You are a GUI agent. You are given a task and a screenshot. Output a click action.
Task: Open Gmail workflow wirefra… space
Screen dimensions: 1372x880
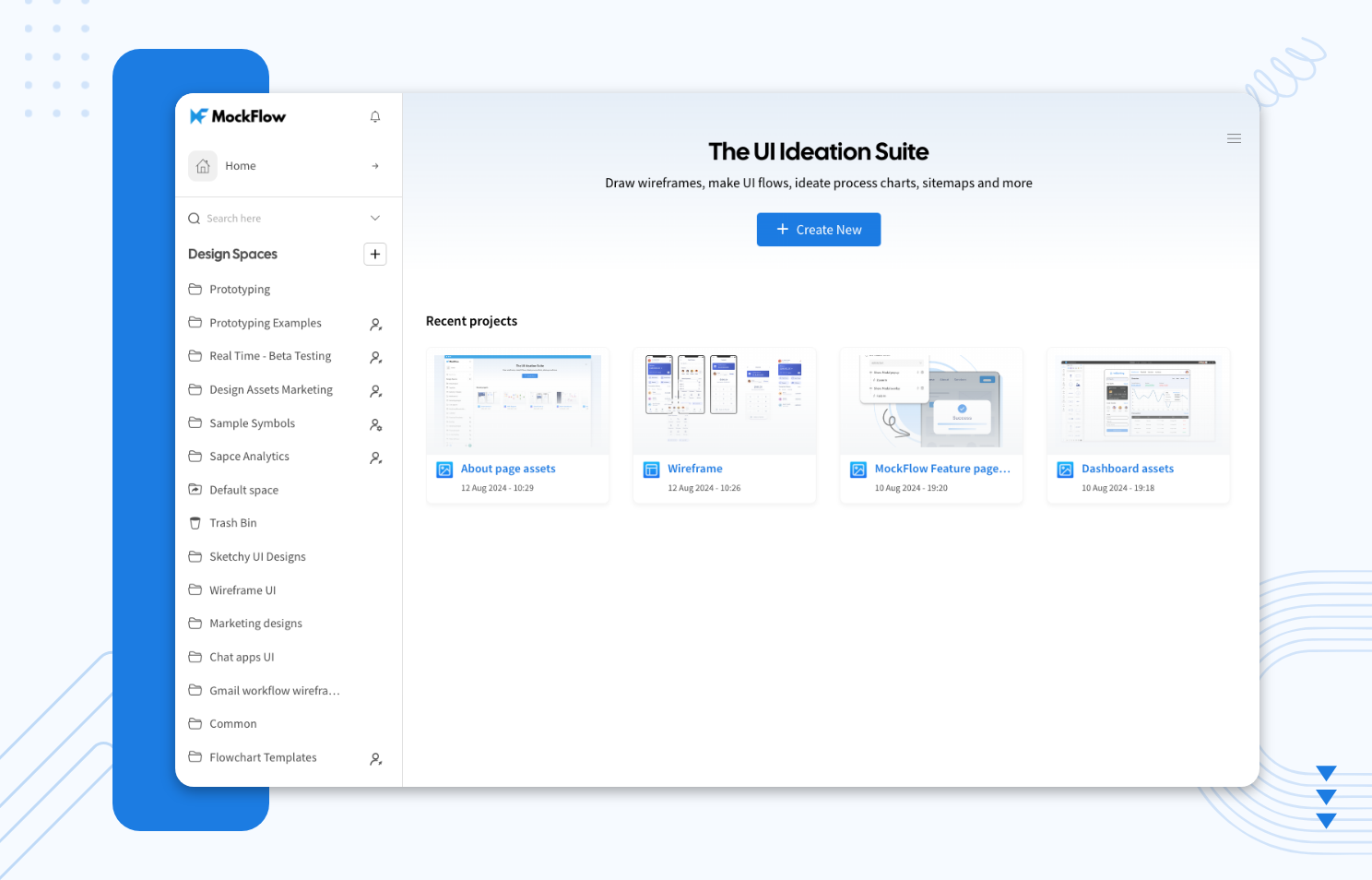coord(275,691)
